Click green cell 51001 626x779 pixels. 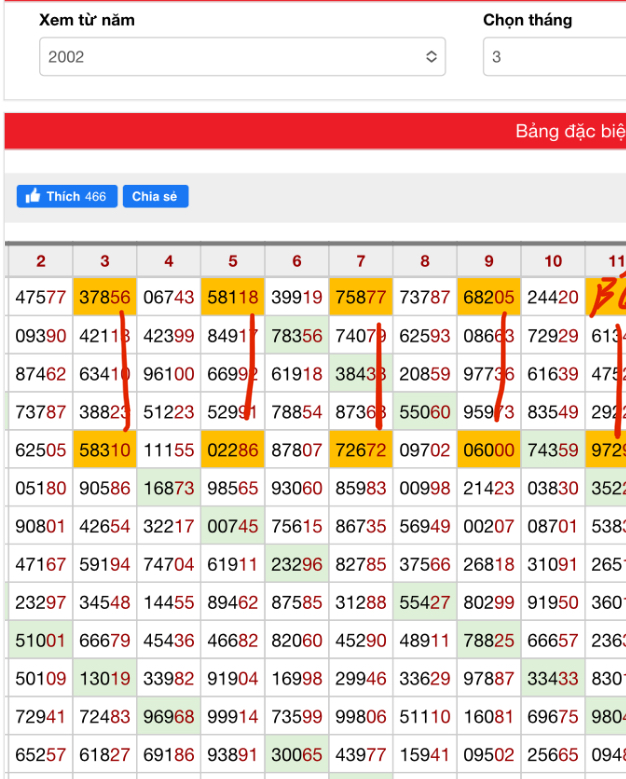(x=40, y=640)
